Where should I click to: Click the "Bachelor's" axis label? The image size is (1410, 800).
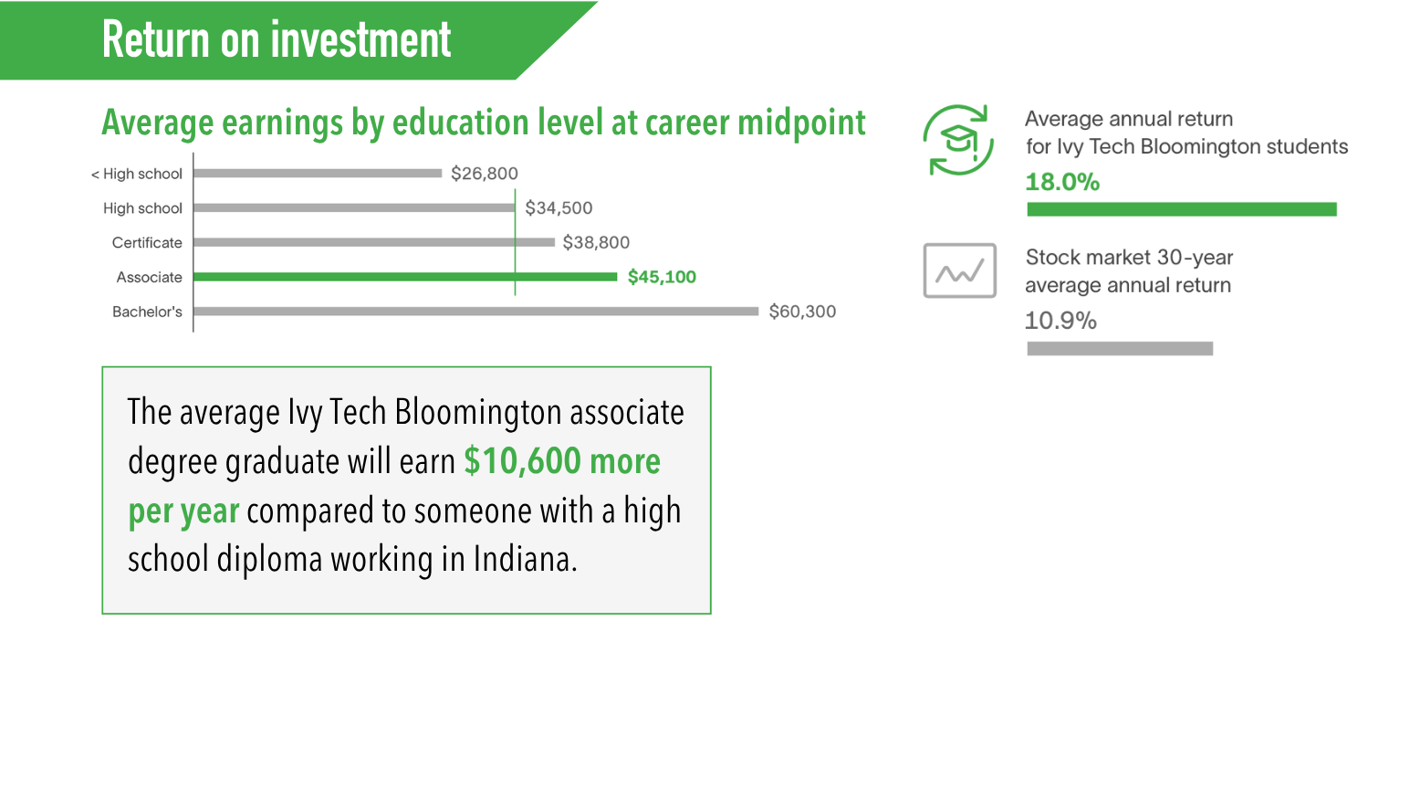pyautogui.click(x=147, y=312)
